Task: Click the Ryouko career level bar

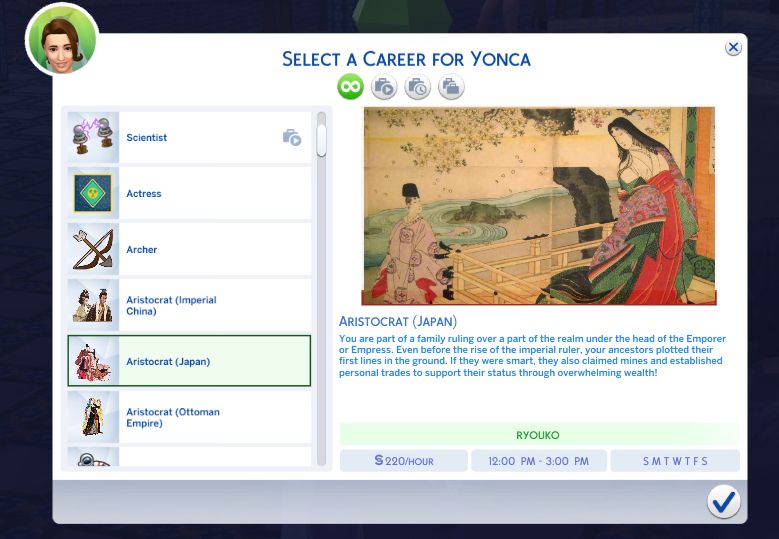Action: coord(540,435)
